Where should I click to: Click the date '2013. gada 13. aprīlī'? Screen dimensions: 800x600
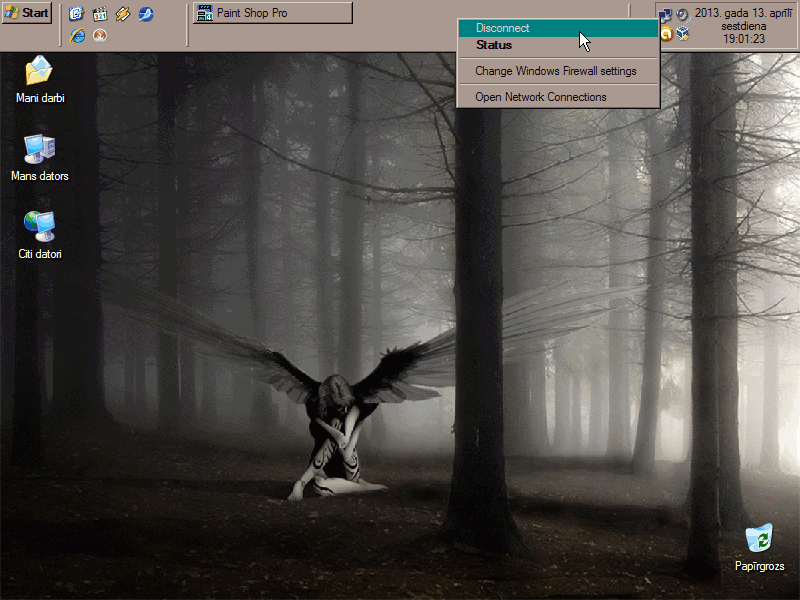point(743,13)
